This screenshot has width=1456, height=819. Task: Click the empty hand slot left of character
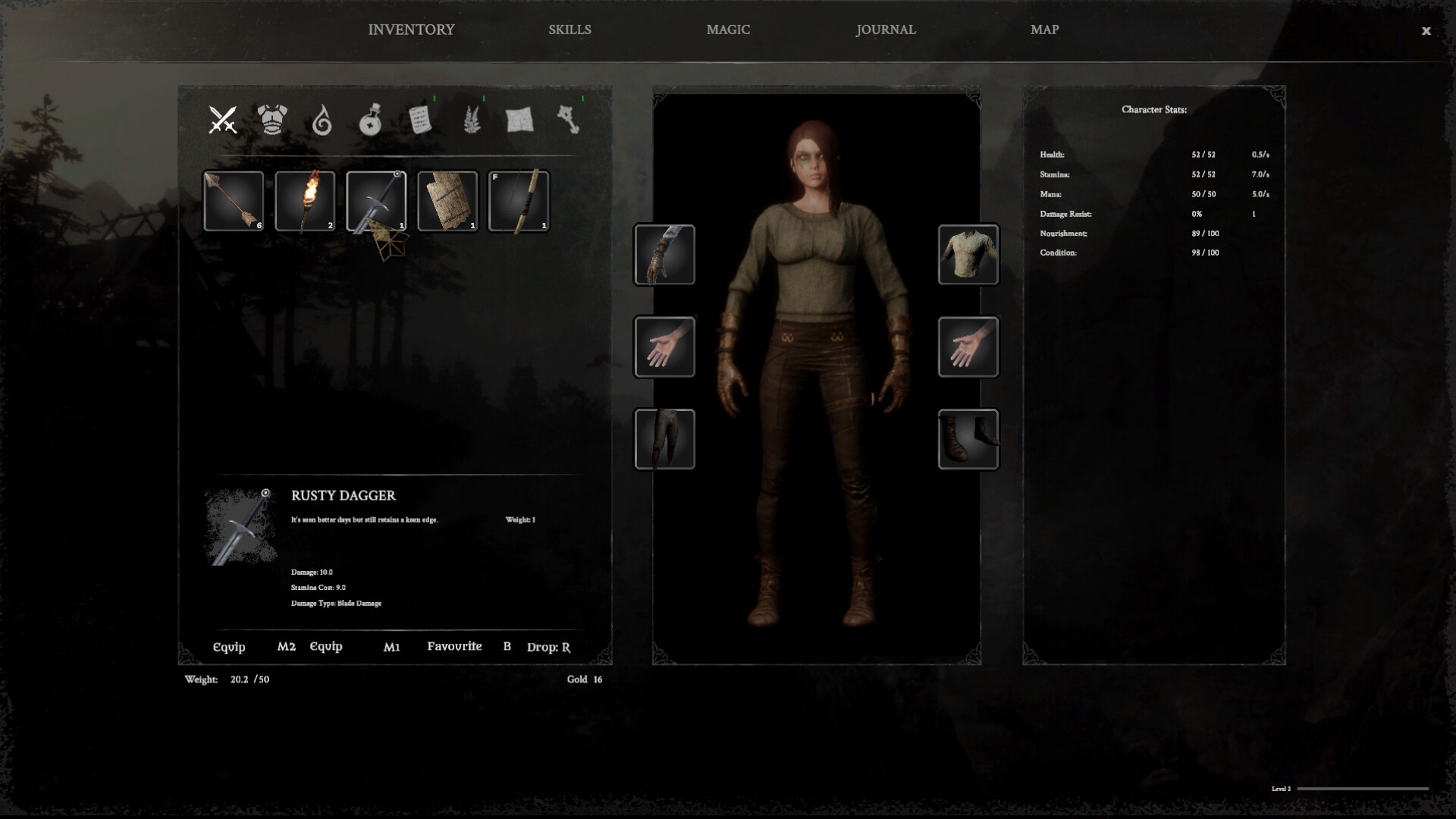click(x=664, y=347)
